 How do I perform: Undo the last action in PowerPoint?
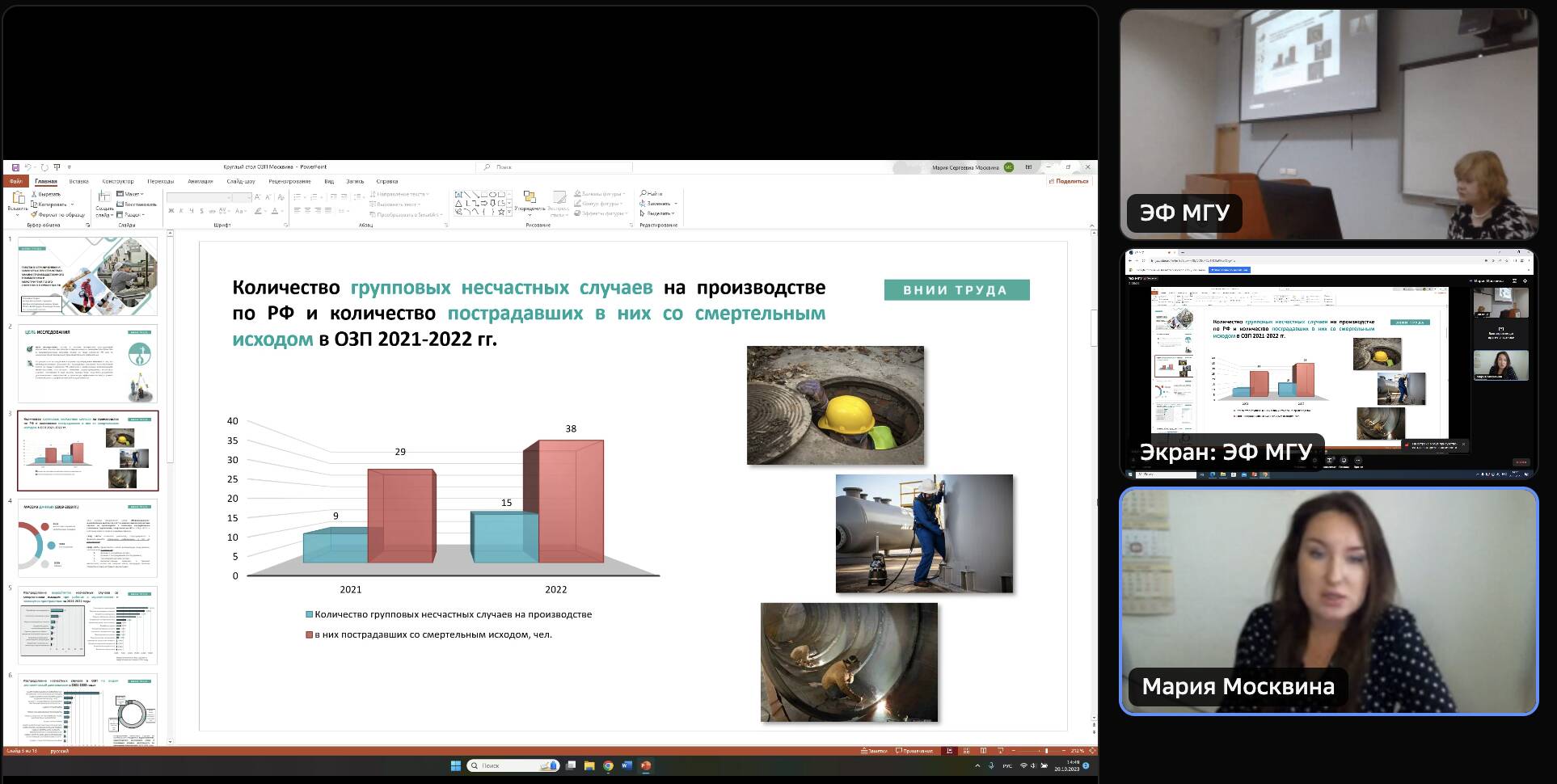pos(28,167)
